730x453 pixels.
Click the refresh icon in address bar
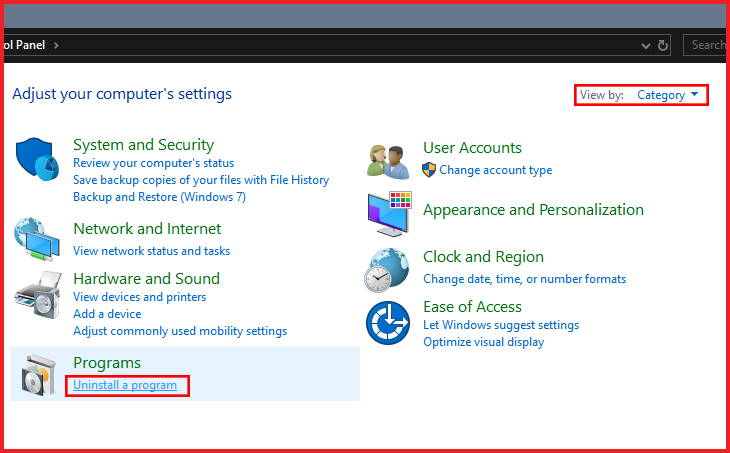662,45
